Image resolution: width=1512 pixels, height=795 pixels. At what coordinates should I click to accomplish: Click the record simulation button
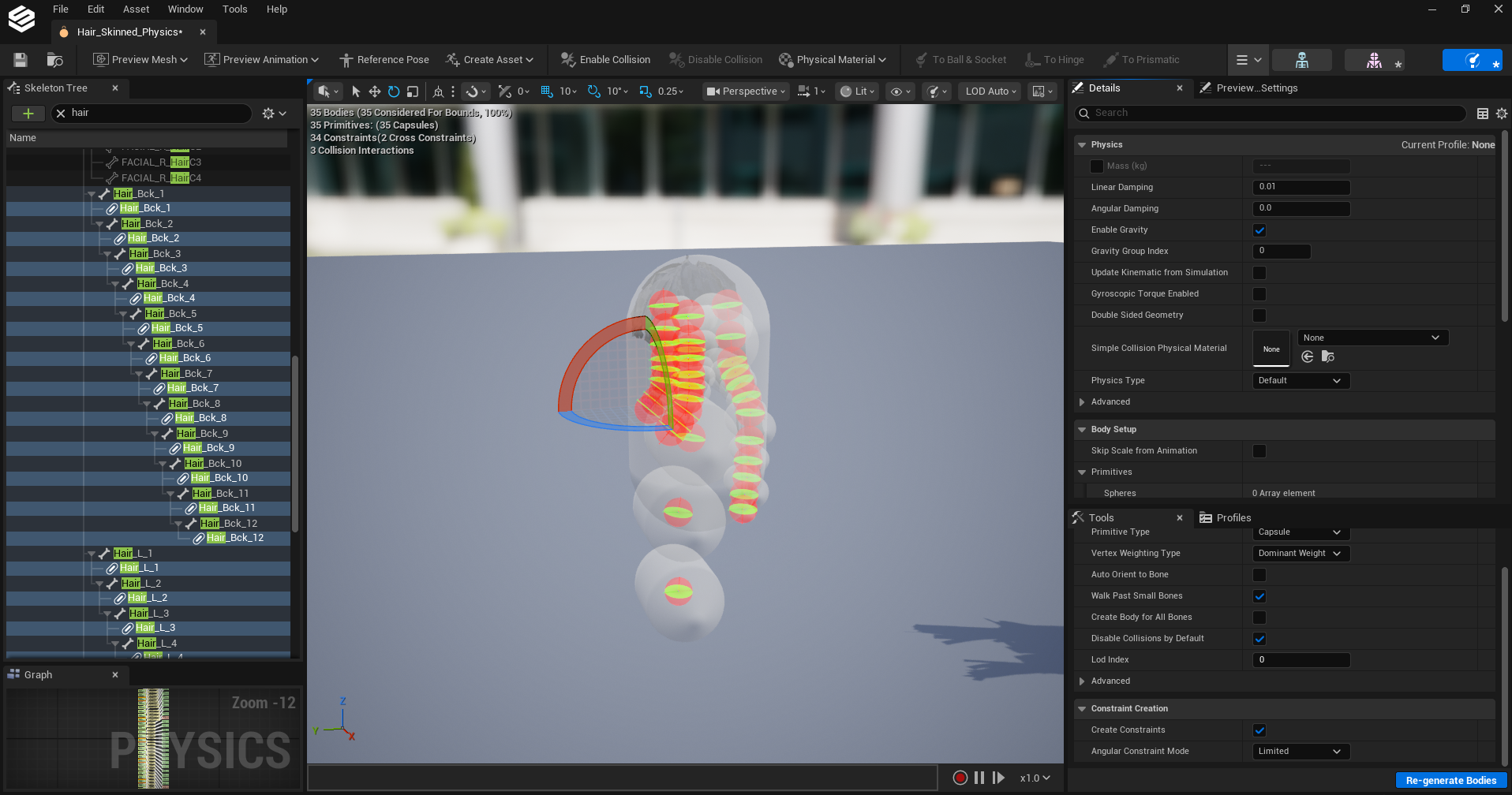pyautogui.click(x=960, y=778)
